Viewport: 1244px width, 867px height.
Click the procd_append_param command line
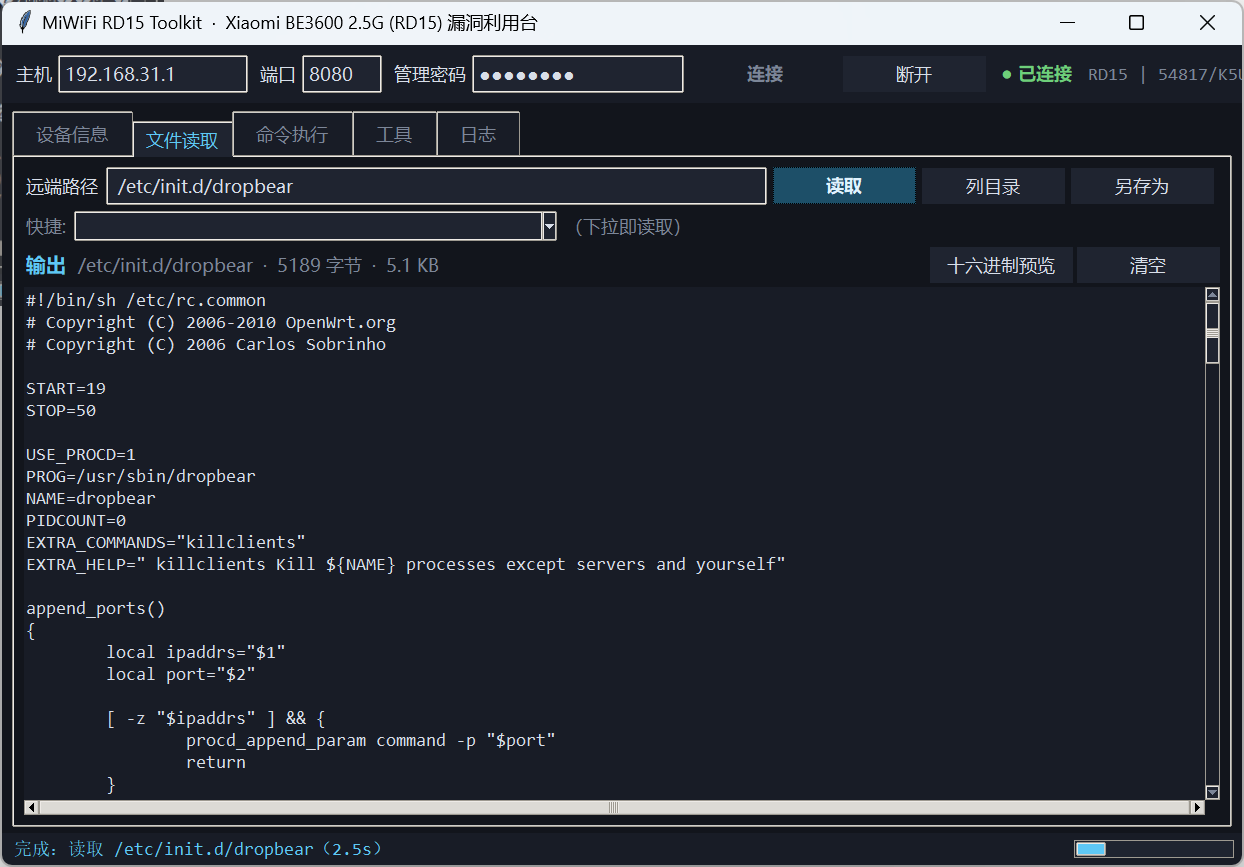(x=371, y=740)
